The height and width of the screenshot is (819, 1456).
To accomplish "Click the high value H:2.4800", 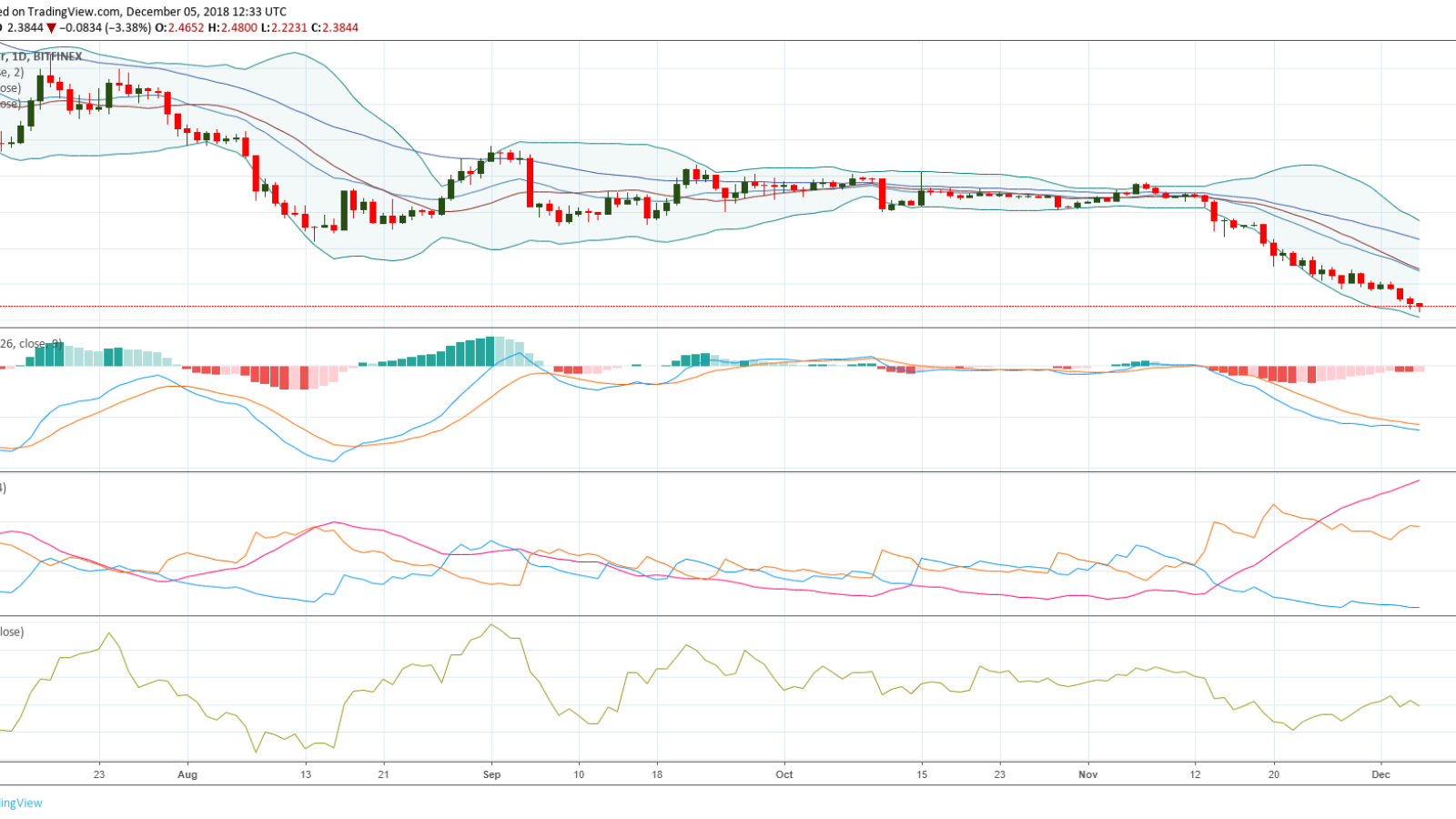I will pyautogui.click(x=232, y=27).
